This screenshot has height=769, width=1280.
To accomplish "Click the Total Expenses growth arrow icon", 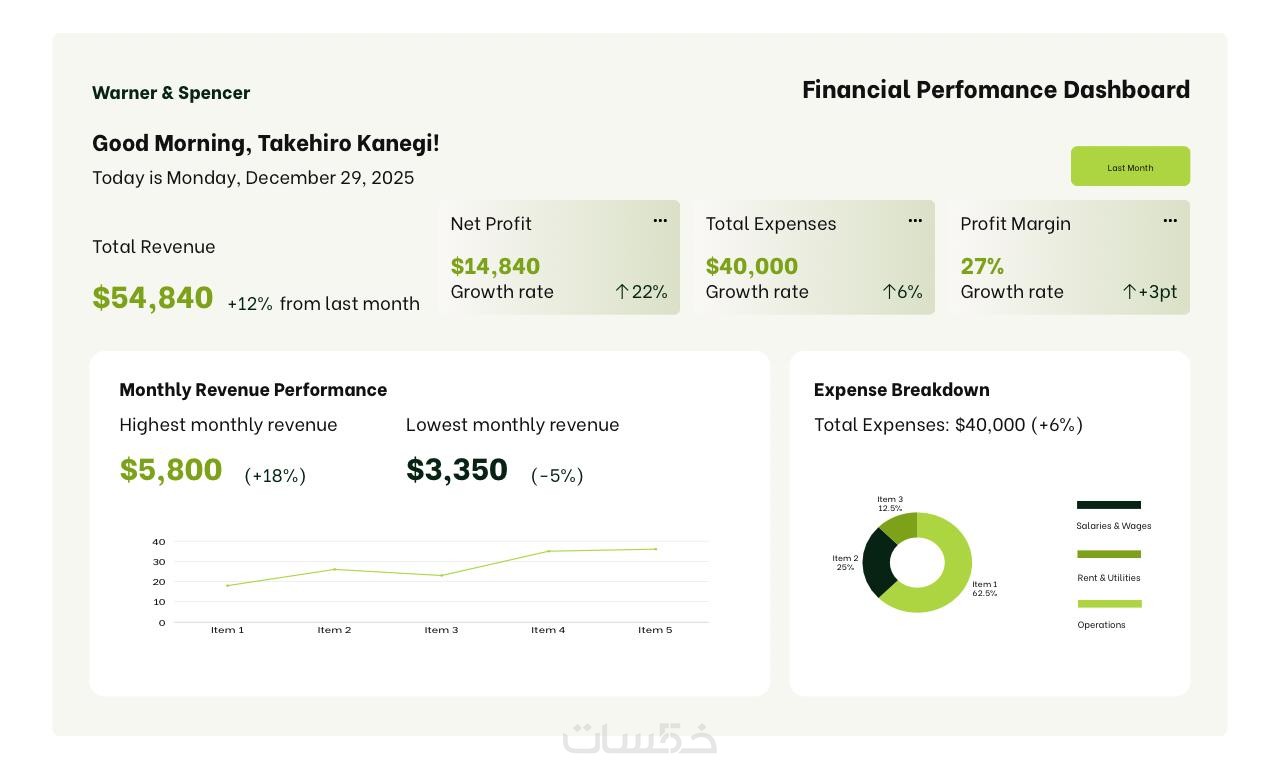I will (889, 291).
